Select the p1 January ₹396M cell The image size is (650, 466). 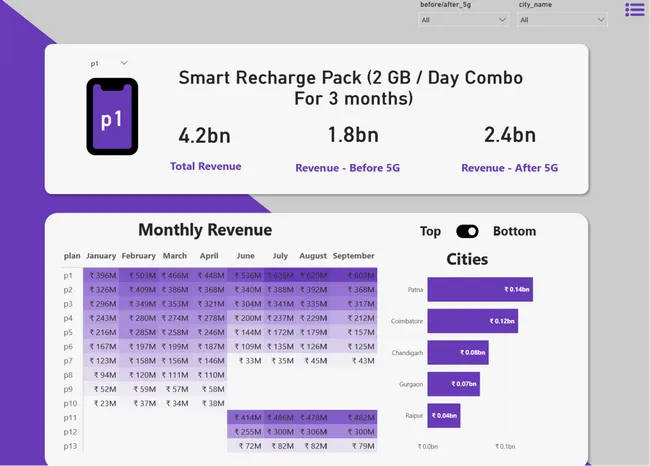pyautogui.click(x=103, y=275)
